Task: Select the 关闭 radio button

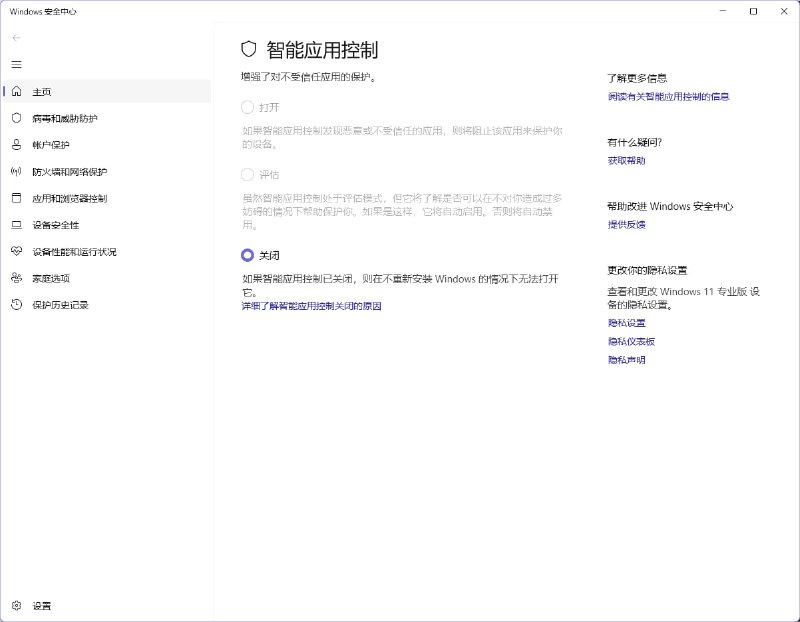Action: point(248,256)
